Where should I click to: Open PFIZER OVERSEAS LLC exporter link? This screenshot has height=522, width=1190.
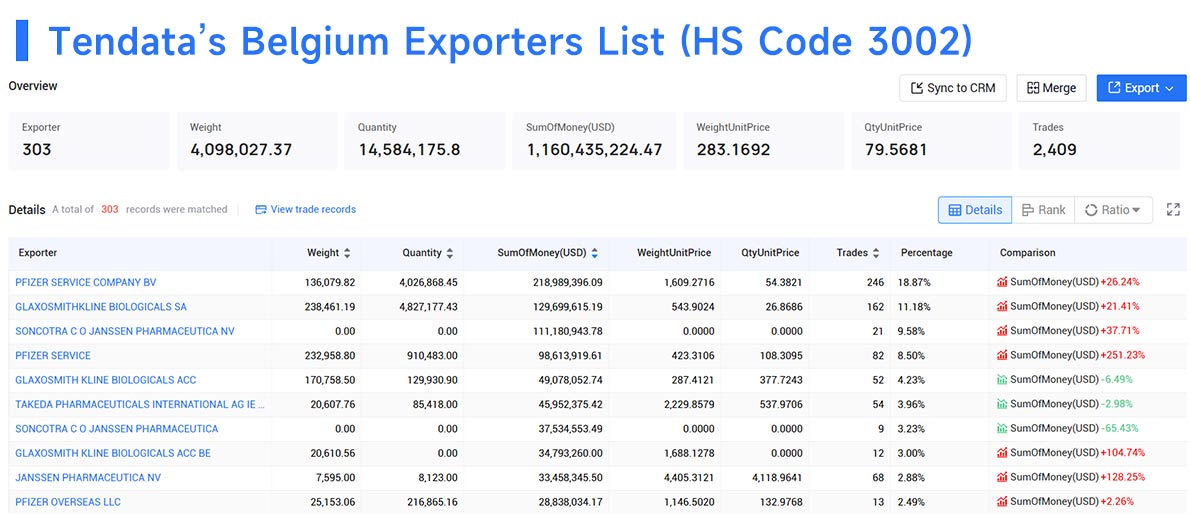point(68,502)
